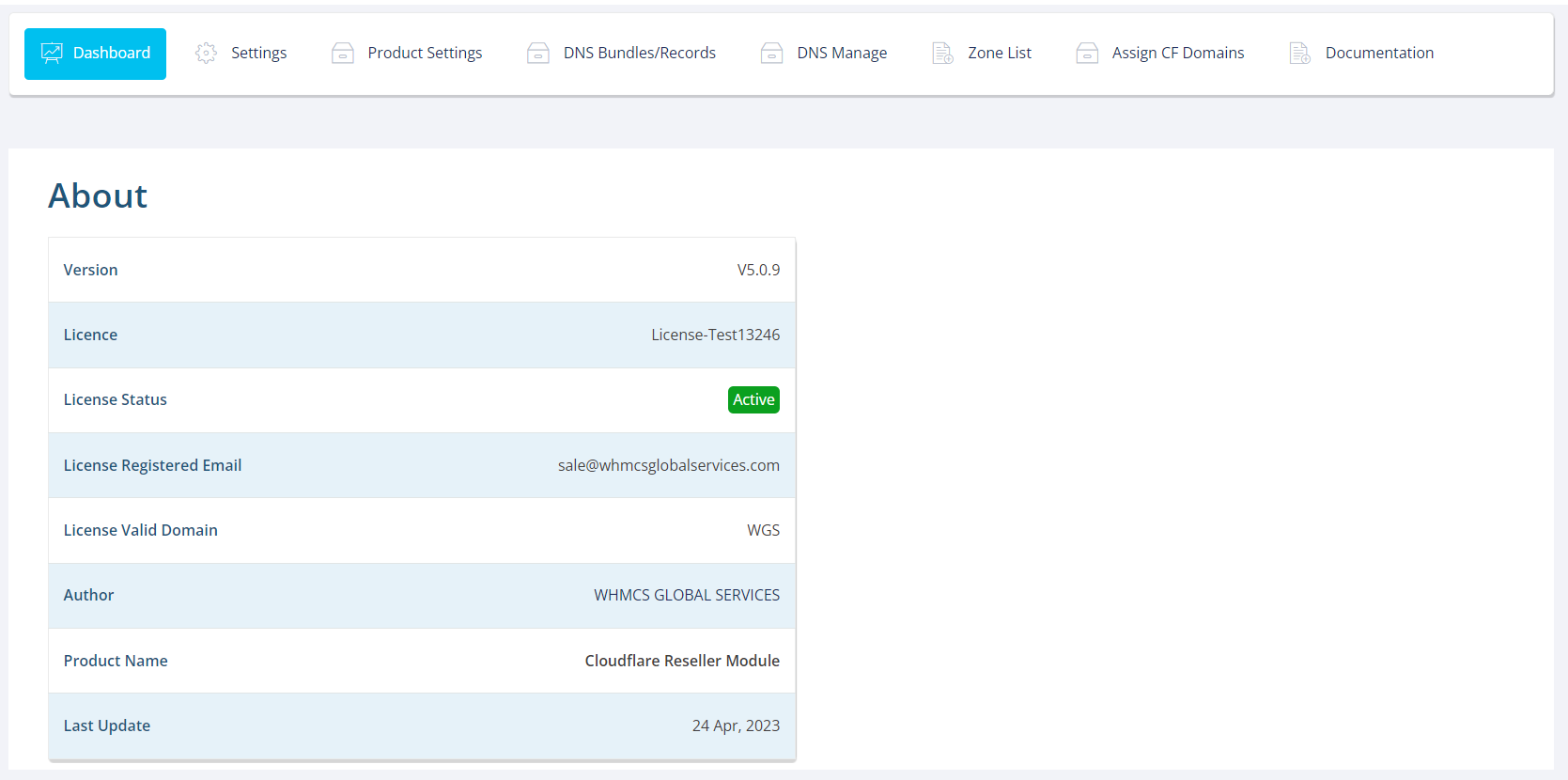Viewport: 1568px width, 780px height.
Task: Click the Zone List document icon
Action: click(x=942, y=54)
